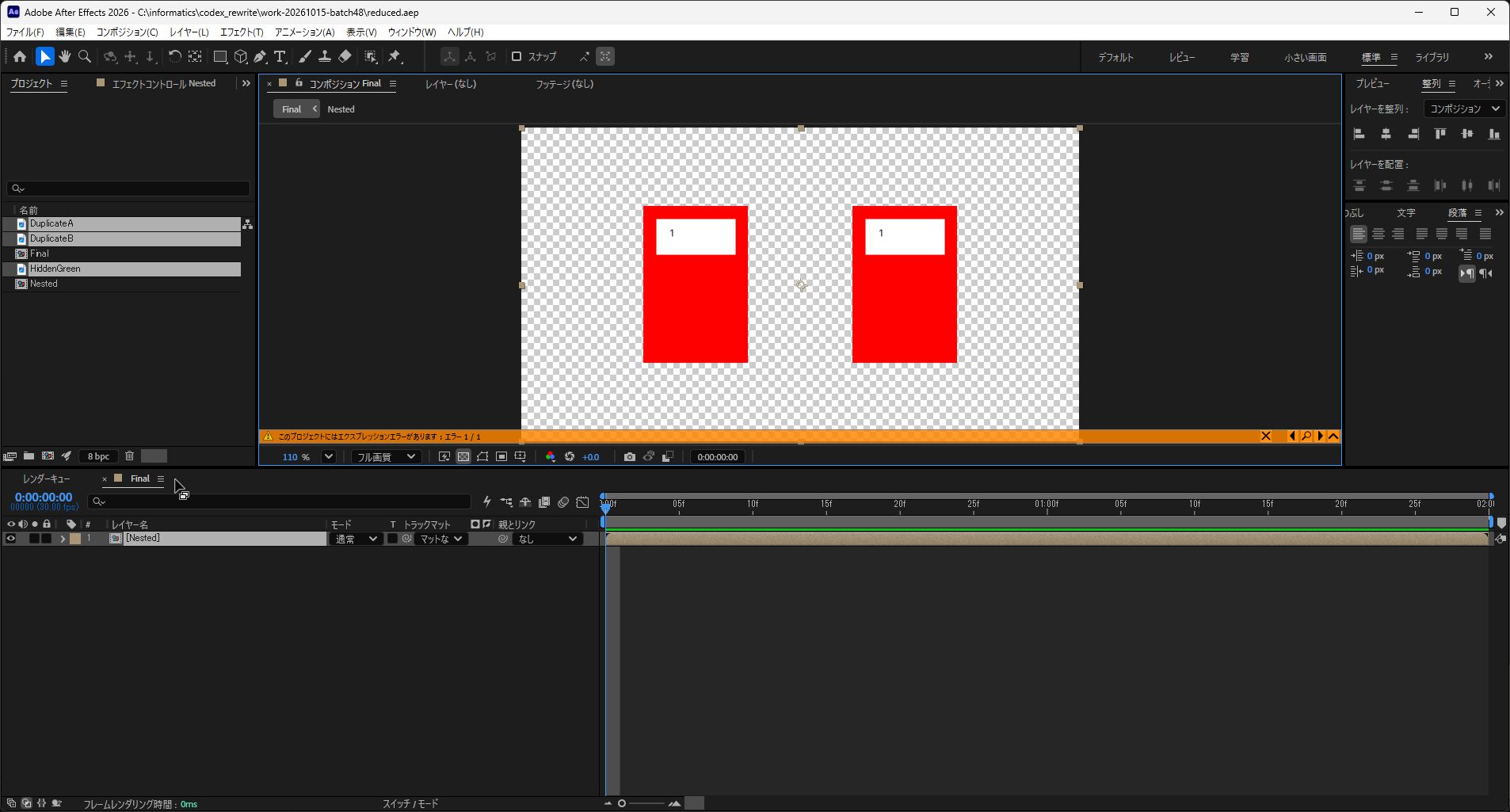
Task: Select the Rectangle shape tool
Action: click(220, 56)
